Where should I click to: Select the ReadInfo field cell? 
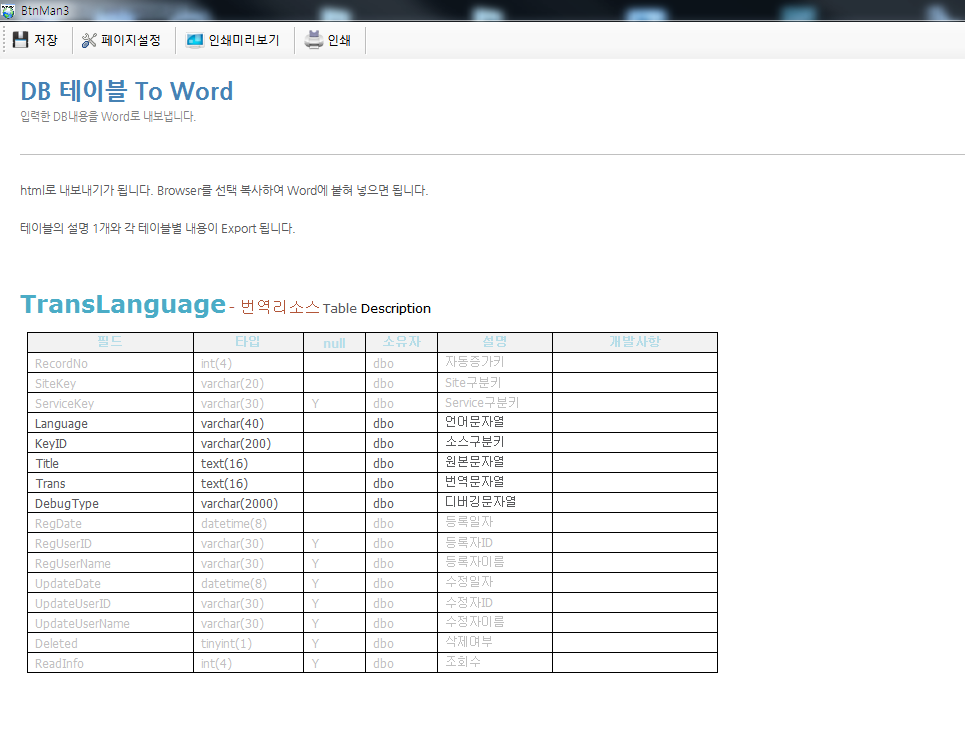110,663
